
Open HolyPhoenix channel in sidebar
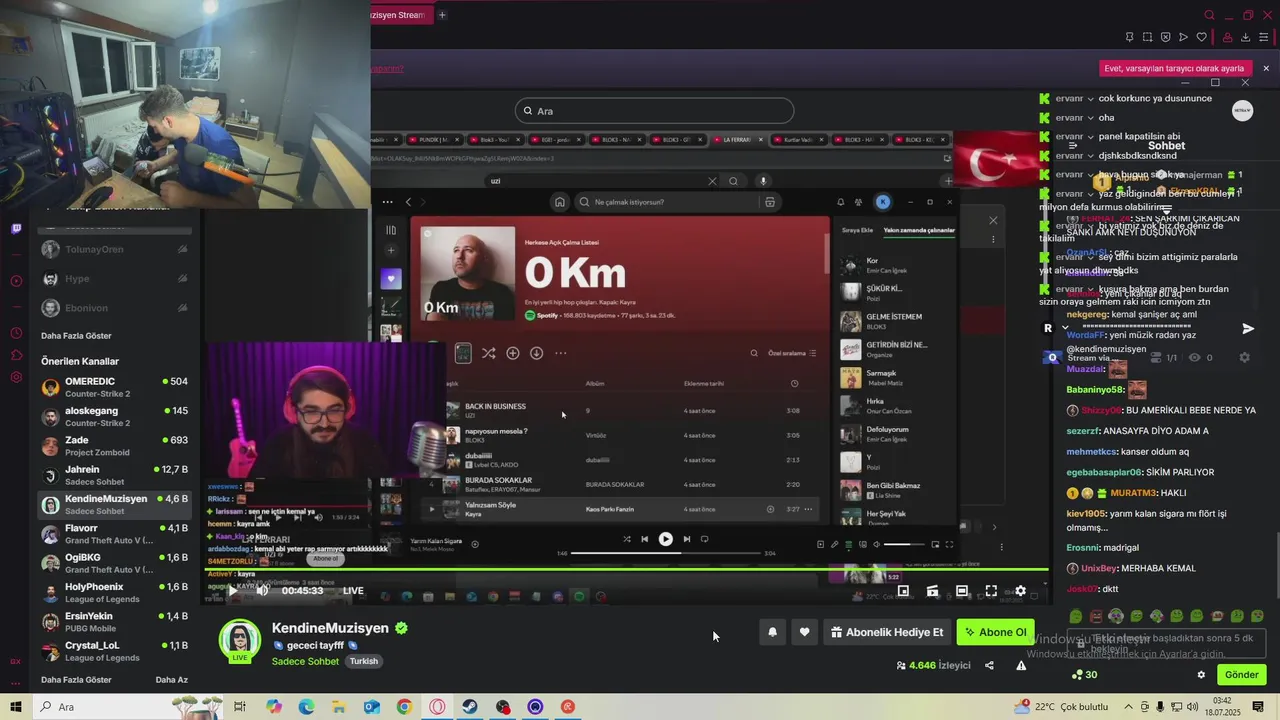[114, 592]
